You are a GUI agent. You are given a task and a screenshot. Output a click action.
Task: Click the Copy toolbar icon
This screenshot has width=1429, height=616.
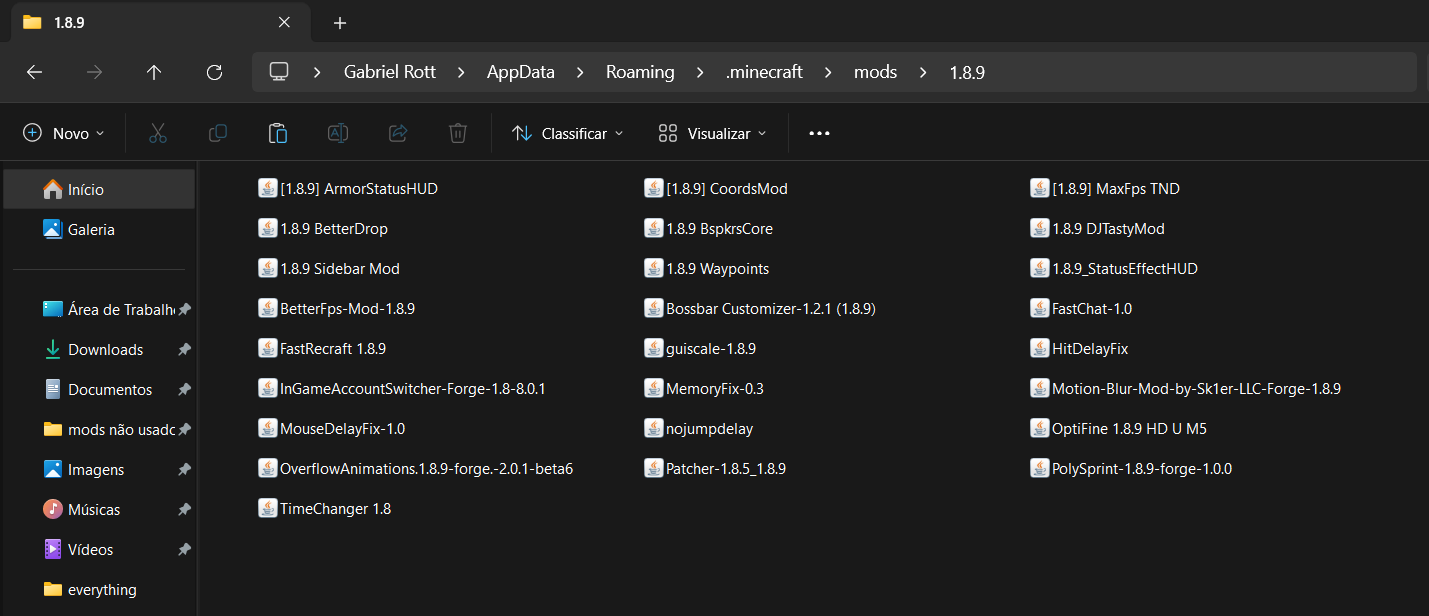[218, 133]
